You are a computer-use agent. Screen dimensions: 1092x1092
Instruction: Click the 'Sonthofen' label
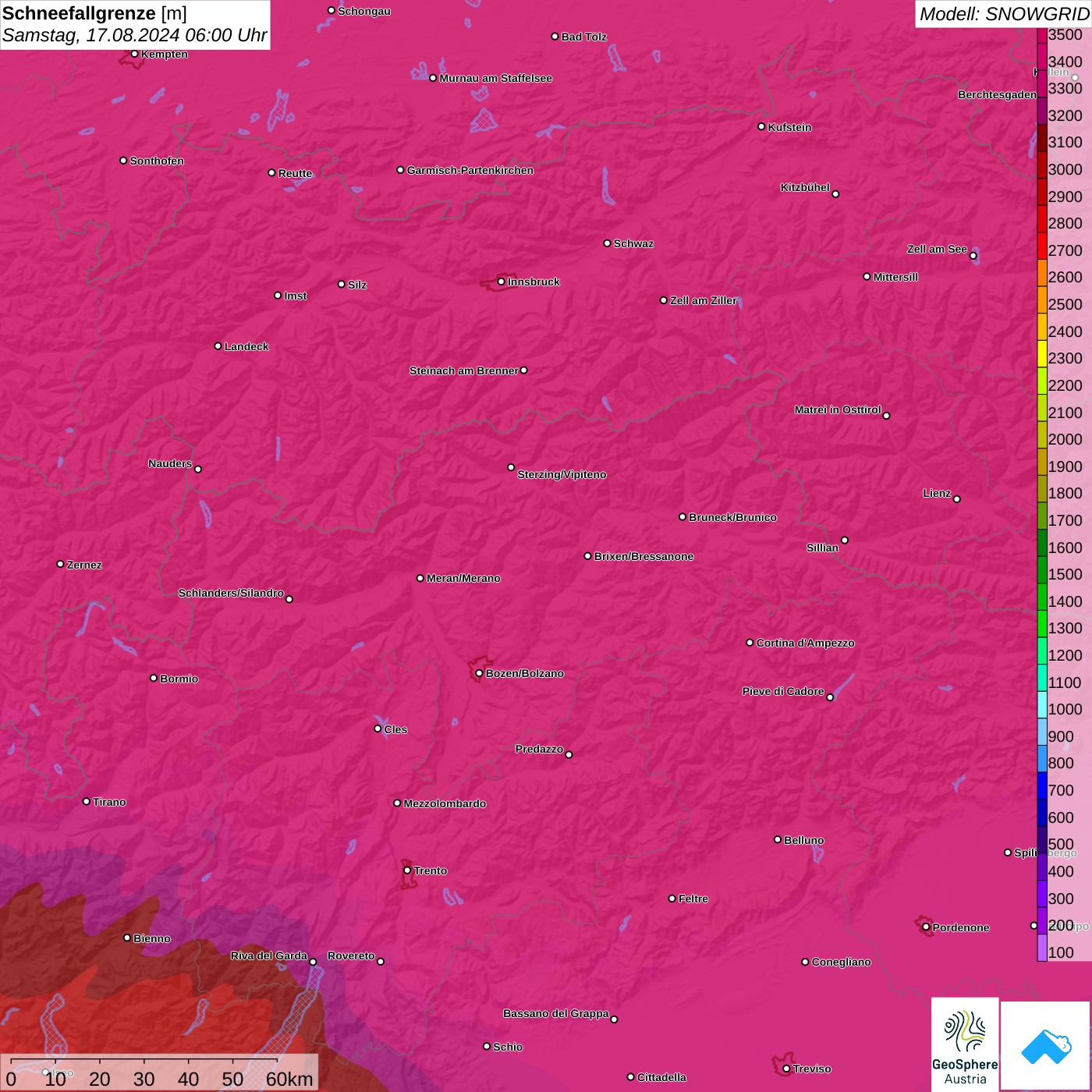click(157, 161)
